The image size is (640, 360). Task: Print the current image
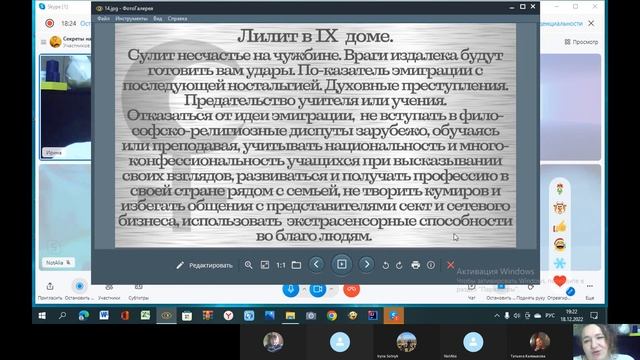(416, 265)
